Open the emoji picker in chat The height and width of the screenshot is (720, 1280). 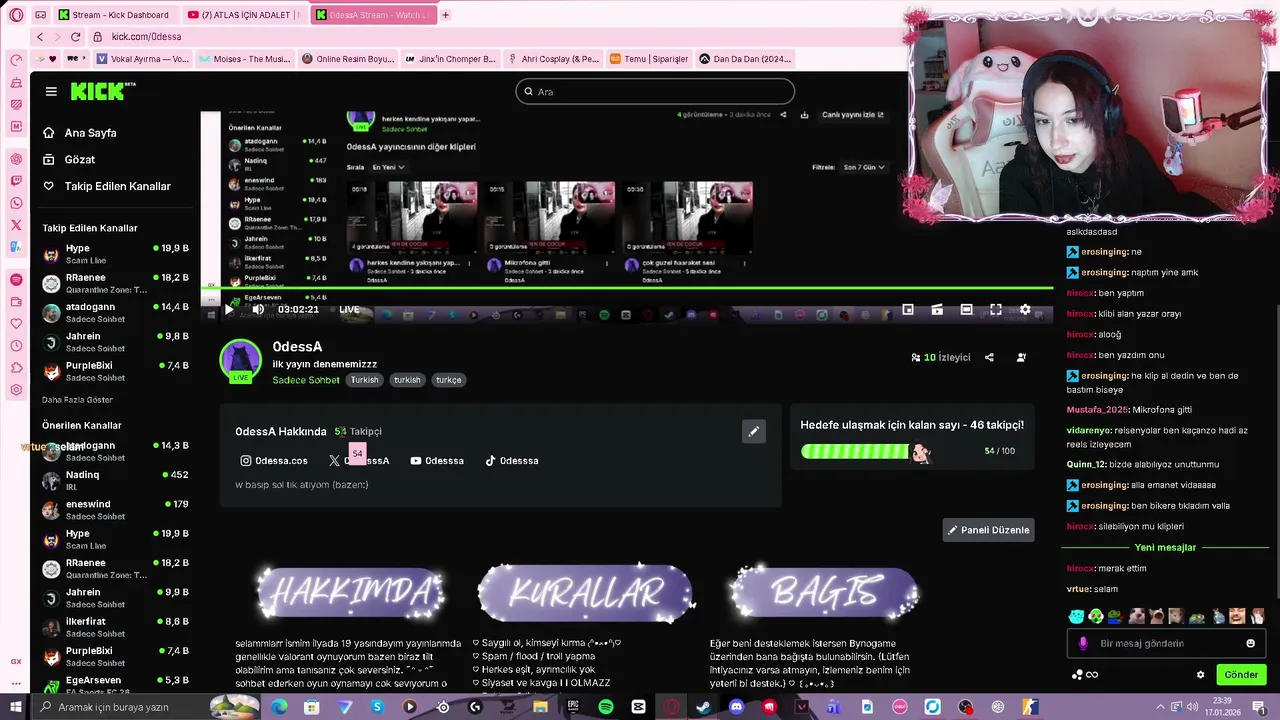coord(1250,643)
